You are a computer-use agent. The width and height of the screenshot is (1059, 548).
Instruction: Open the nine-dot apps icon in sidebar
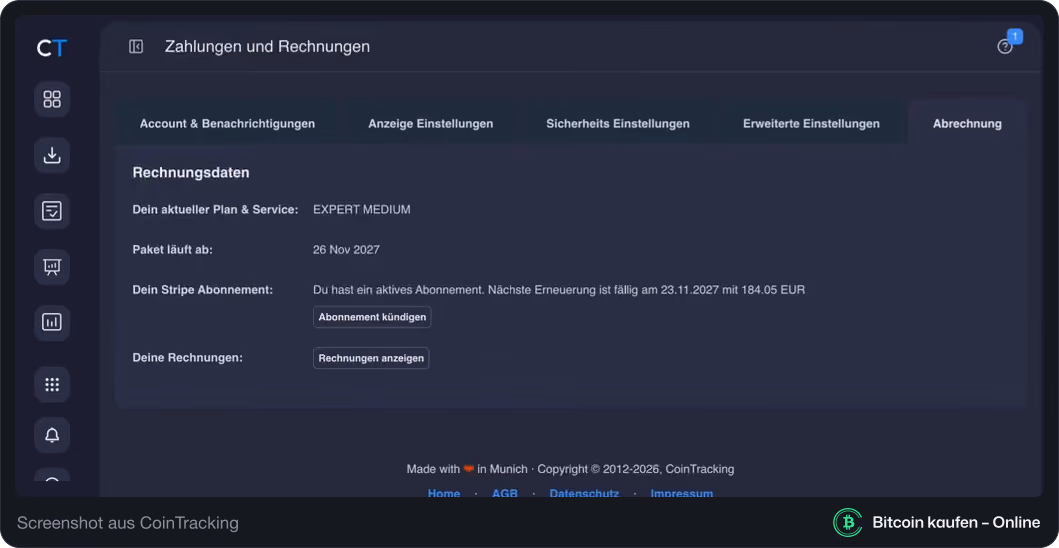point(52,384)
